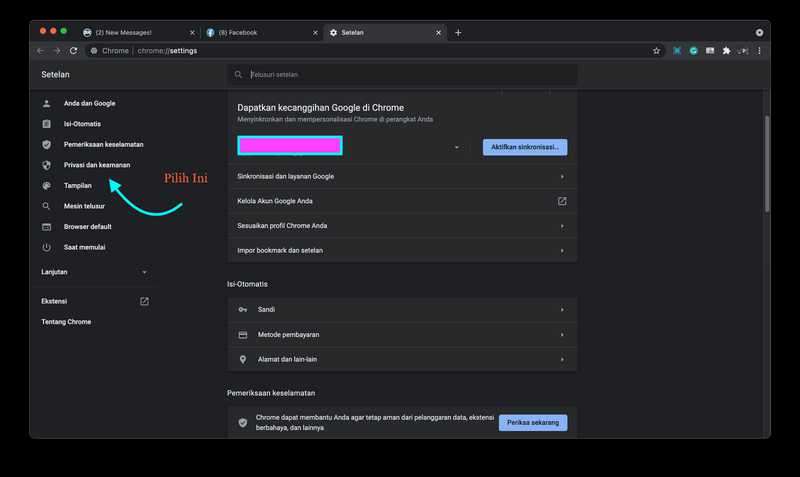This screenshot has width=800, height=477.
Task: Click the Saat memulai power icon
Action: coord(46,247)
